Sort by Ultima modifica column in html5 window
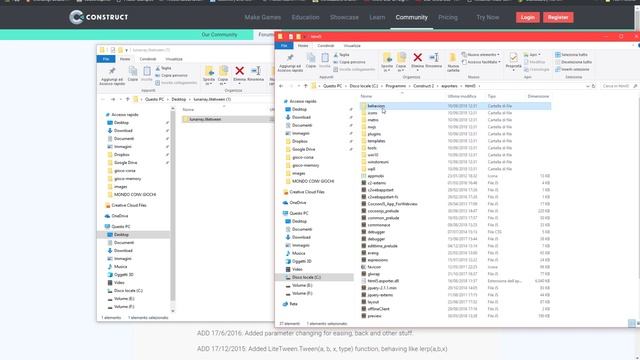This screenshot has height=360, width=640. [x=462, y=96]
